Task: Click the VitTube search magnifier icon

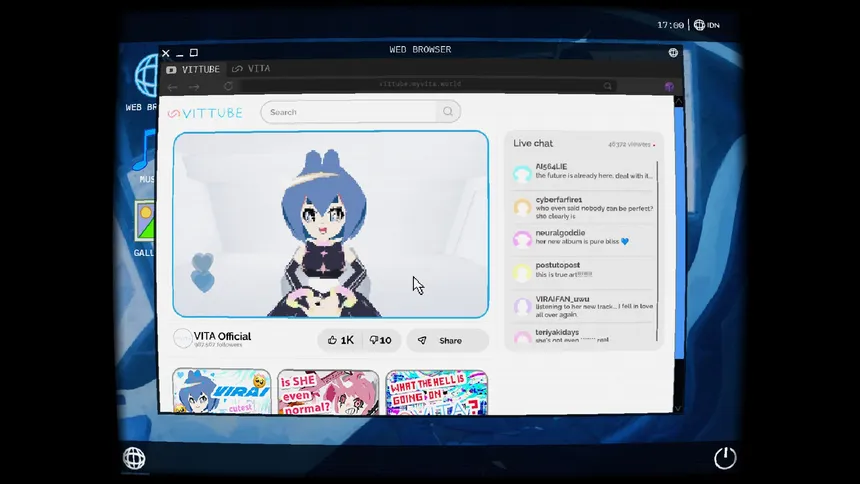Action: [x=448, y=111]
